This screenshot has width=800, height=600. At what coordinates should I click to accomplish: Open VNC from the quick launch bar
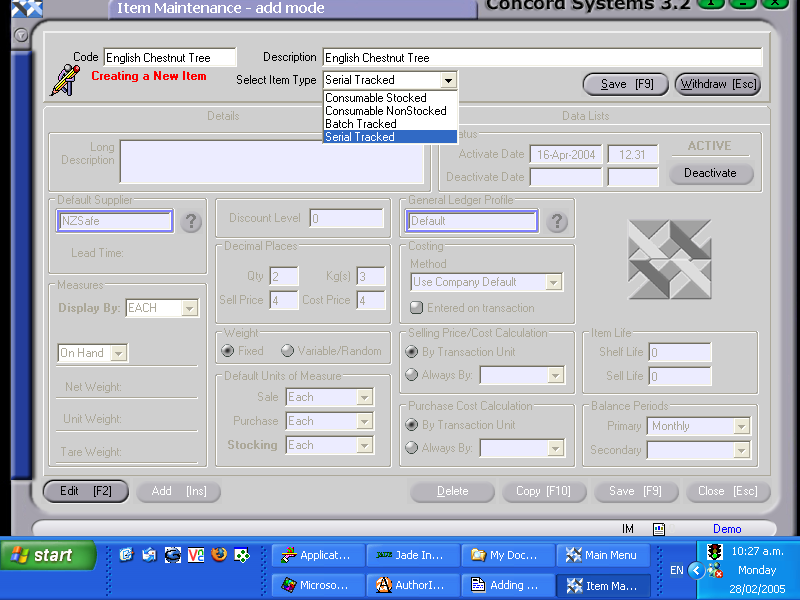point(195,553)
